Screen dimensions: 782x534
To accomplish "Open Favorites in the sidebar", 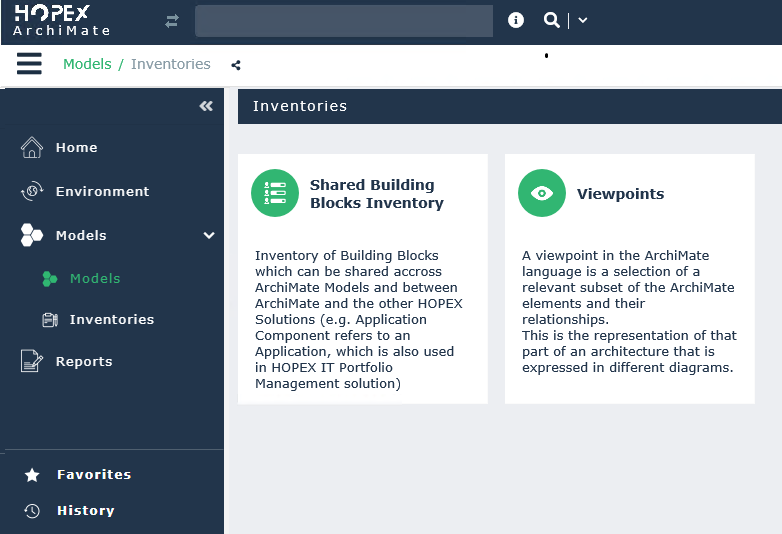I will pyautogui.click(x=93, y=474).
